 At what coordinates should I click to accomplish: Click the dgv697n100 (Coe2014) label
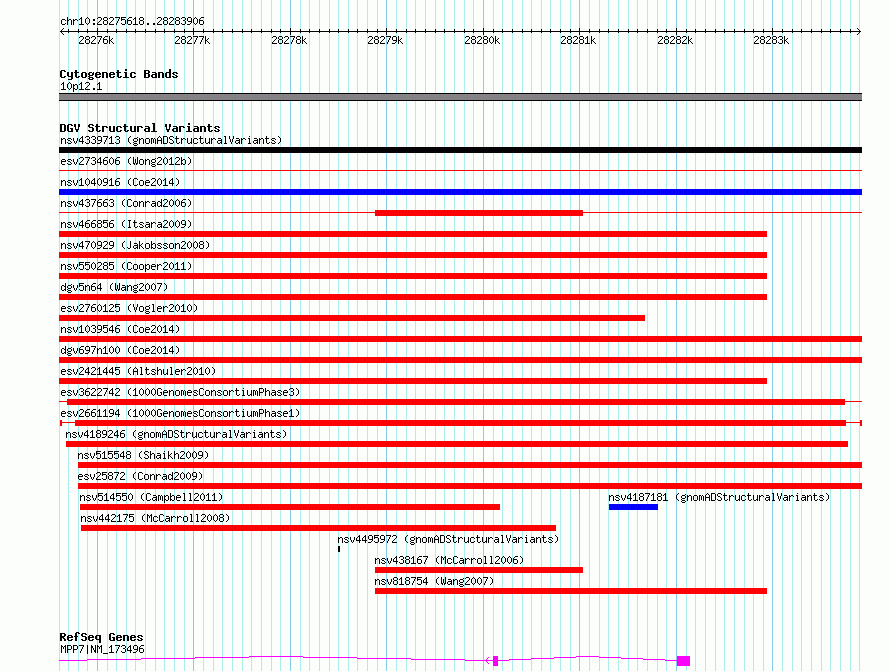pyautogui.click(x=120, y=350)
